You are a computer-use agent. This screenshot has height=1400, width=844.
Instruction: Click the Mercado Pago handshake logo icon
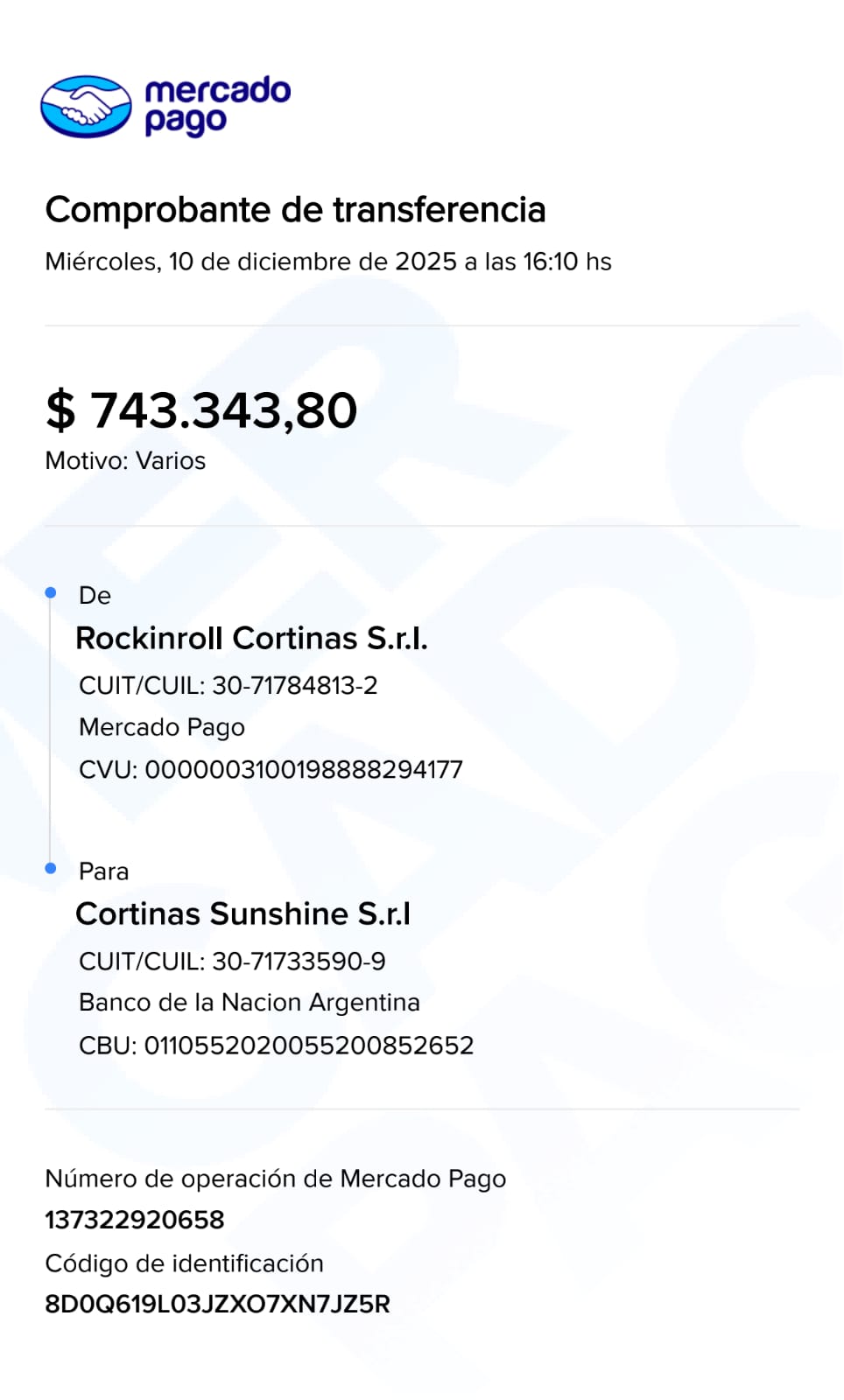(86, 106)
